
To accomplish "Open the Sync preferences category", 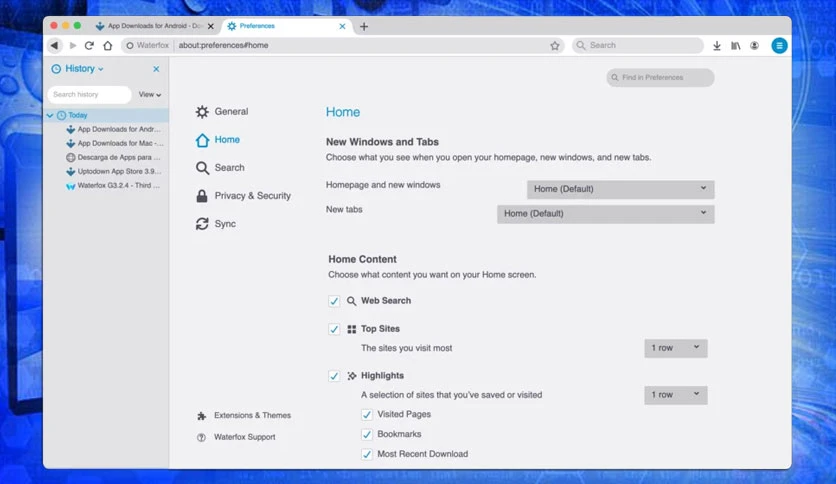I will pyautogui.click(x=216, y=224).
